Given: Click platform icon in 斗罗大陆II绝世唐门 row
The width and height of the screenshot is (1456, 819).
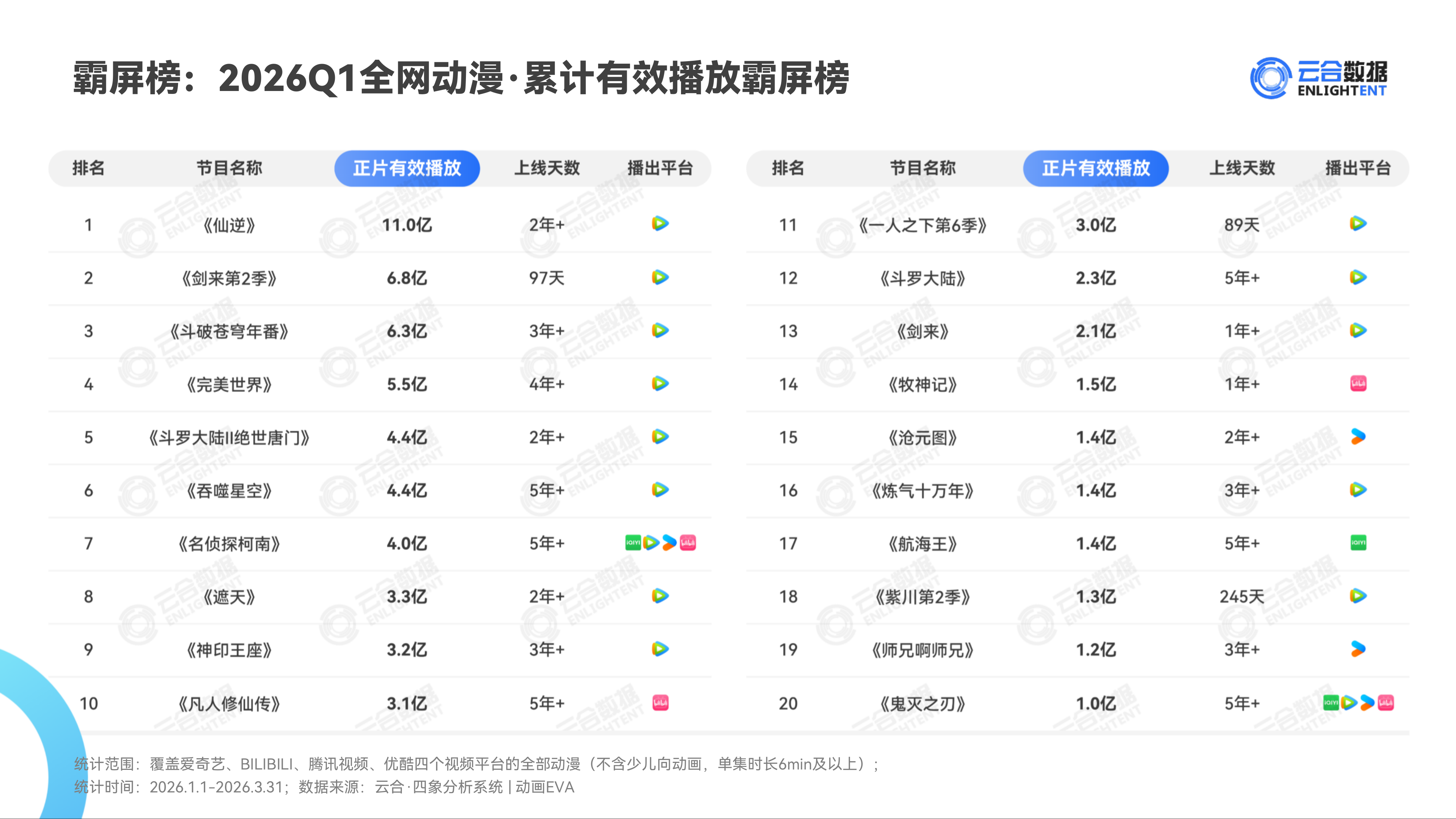Looking at the screenshot, I should [660, 436].
